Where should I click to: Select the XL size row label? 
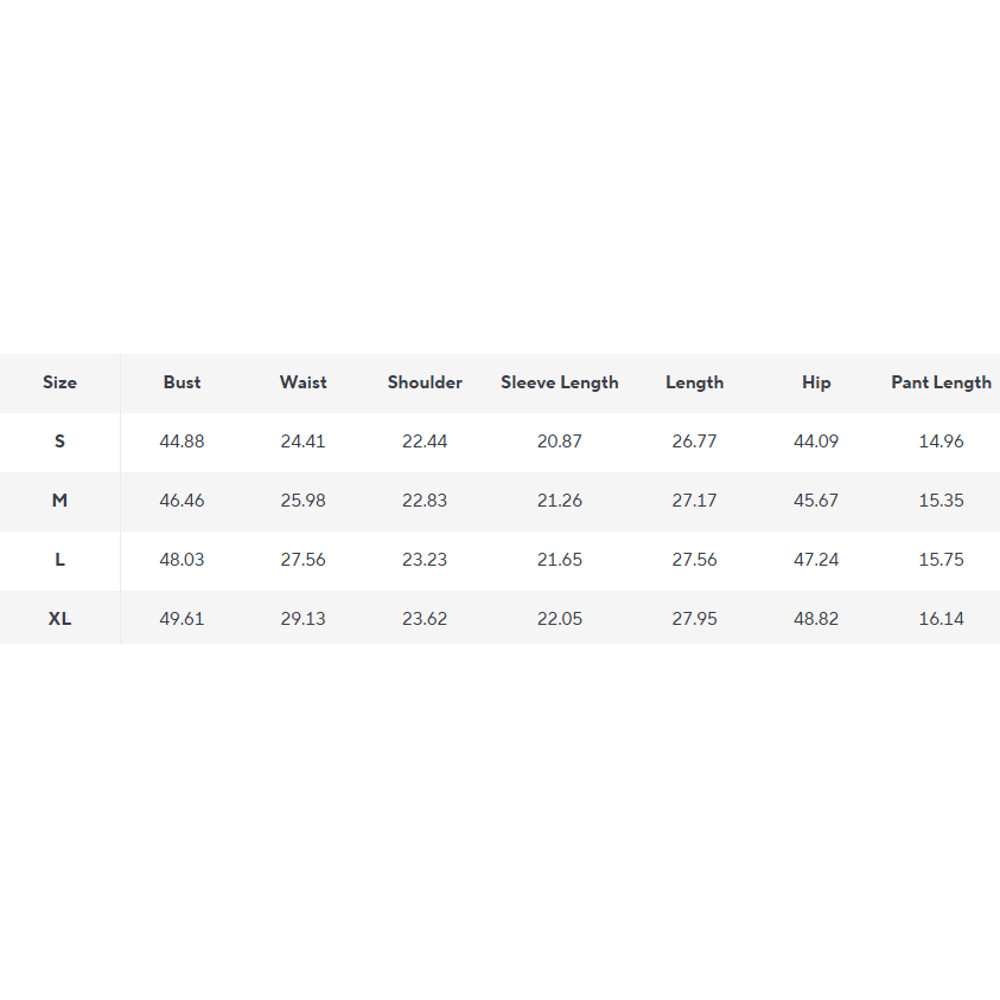click(x=60, y=618)
